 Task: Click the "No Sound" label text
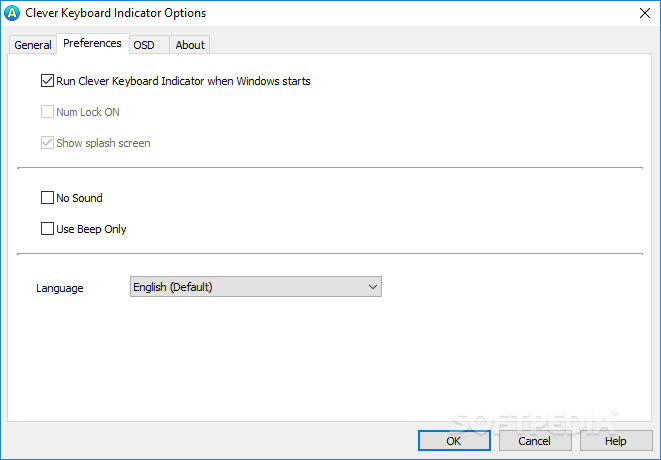pos(79,198)
